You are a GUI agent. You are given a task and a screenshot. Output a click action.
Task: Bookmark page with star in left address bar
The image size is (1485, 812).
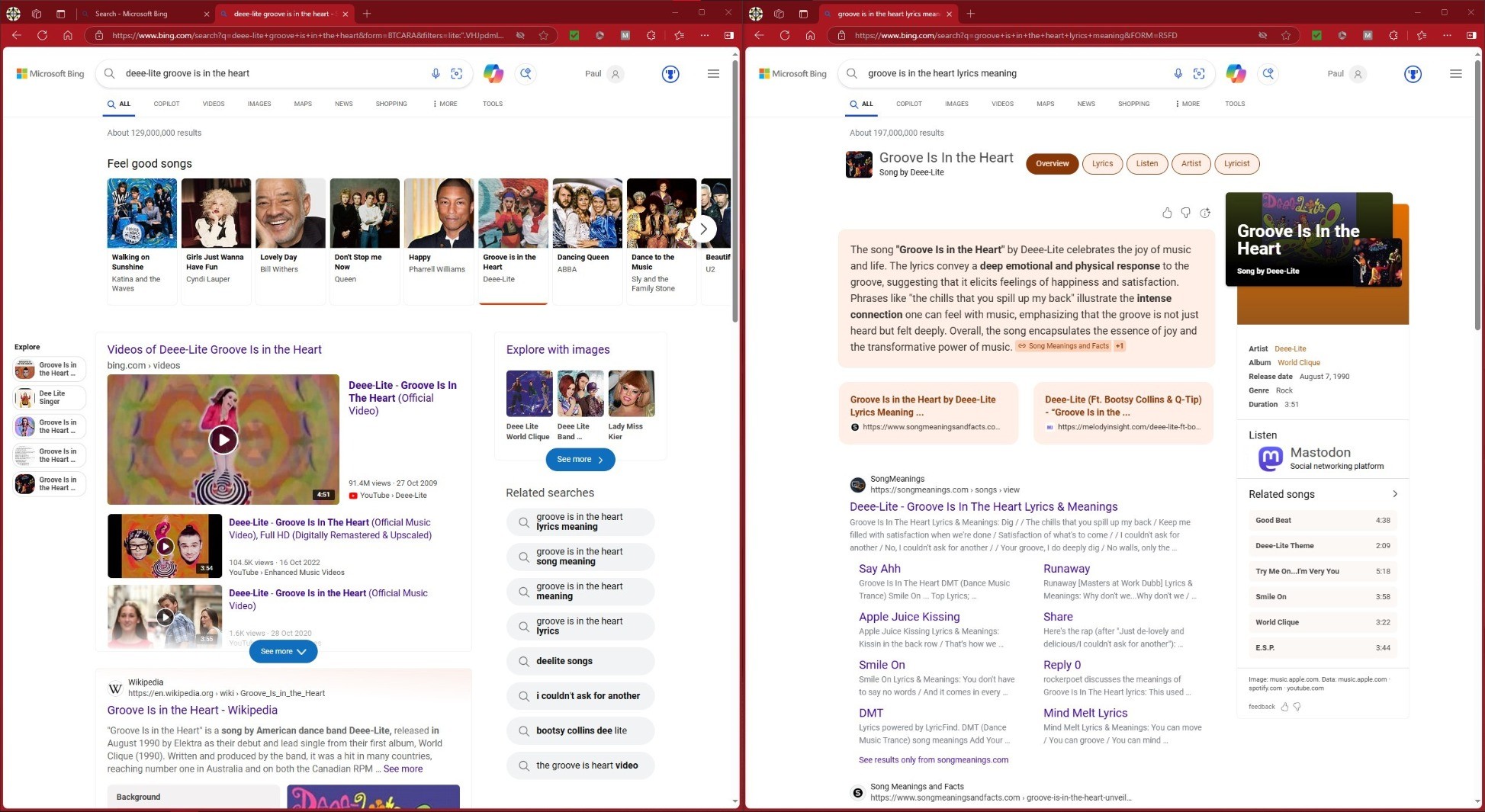(543, 35)
